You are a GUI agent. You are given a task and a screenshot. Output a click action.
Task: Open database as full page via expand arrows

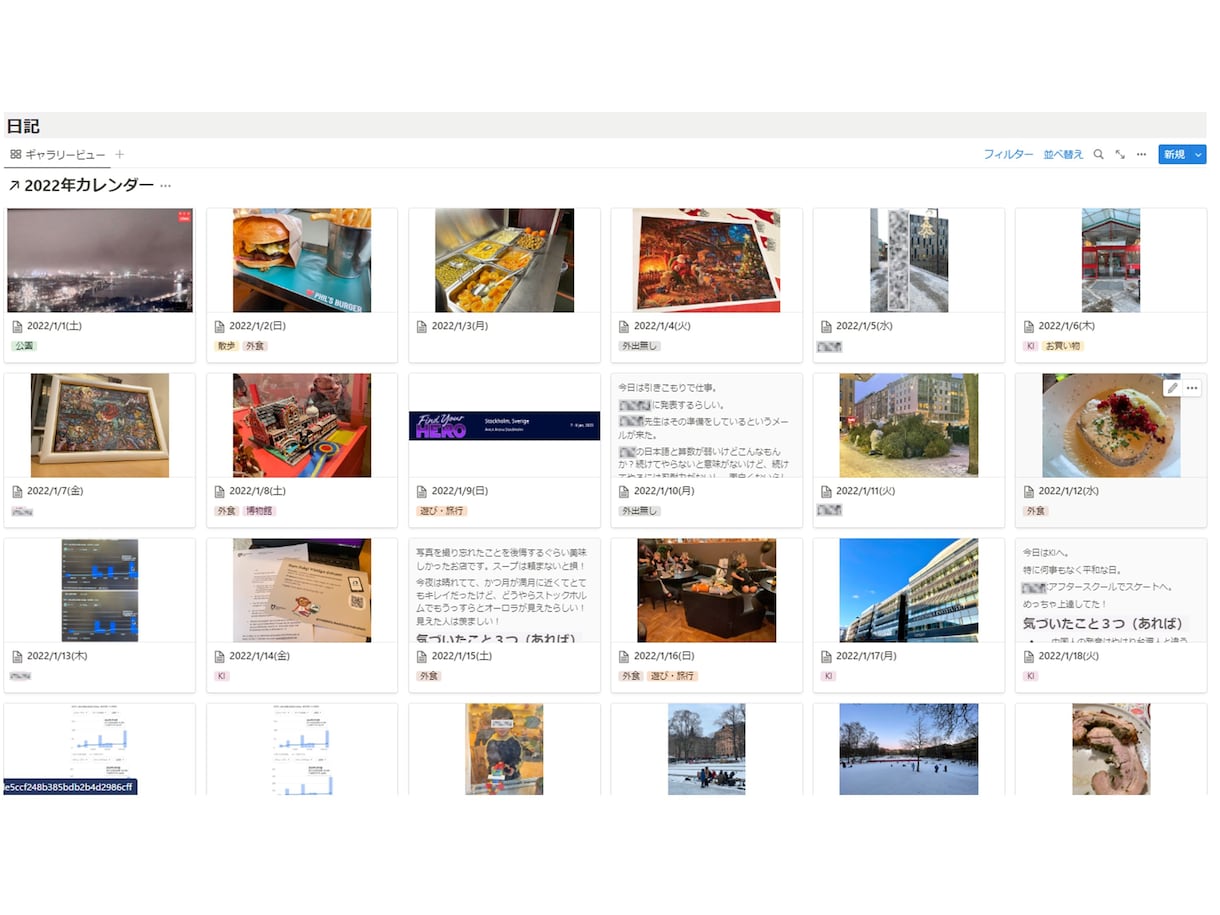pyautogui.click(x=1120, y=154)
